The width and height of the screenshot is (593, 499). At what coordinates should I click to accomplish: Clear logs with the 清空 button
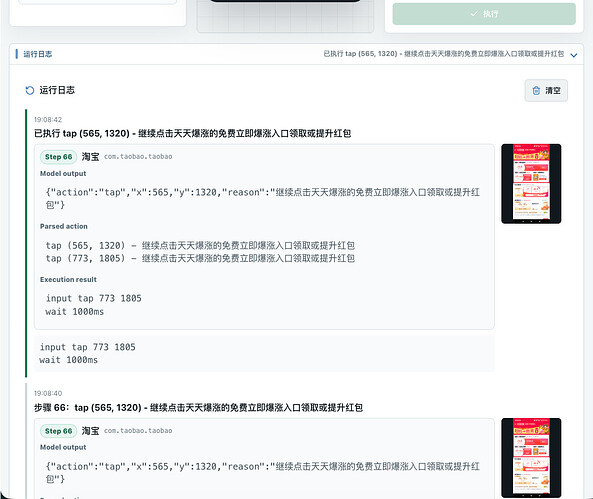546,90
